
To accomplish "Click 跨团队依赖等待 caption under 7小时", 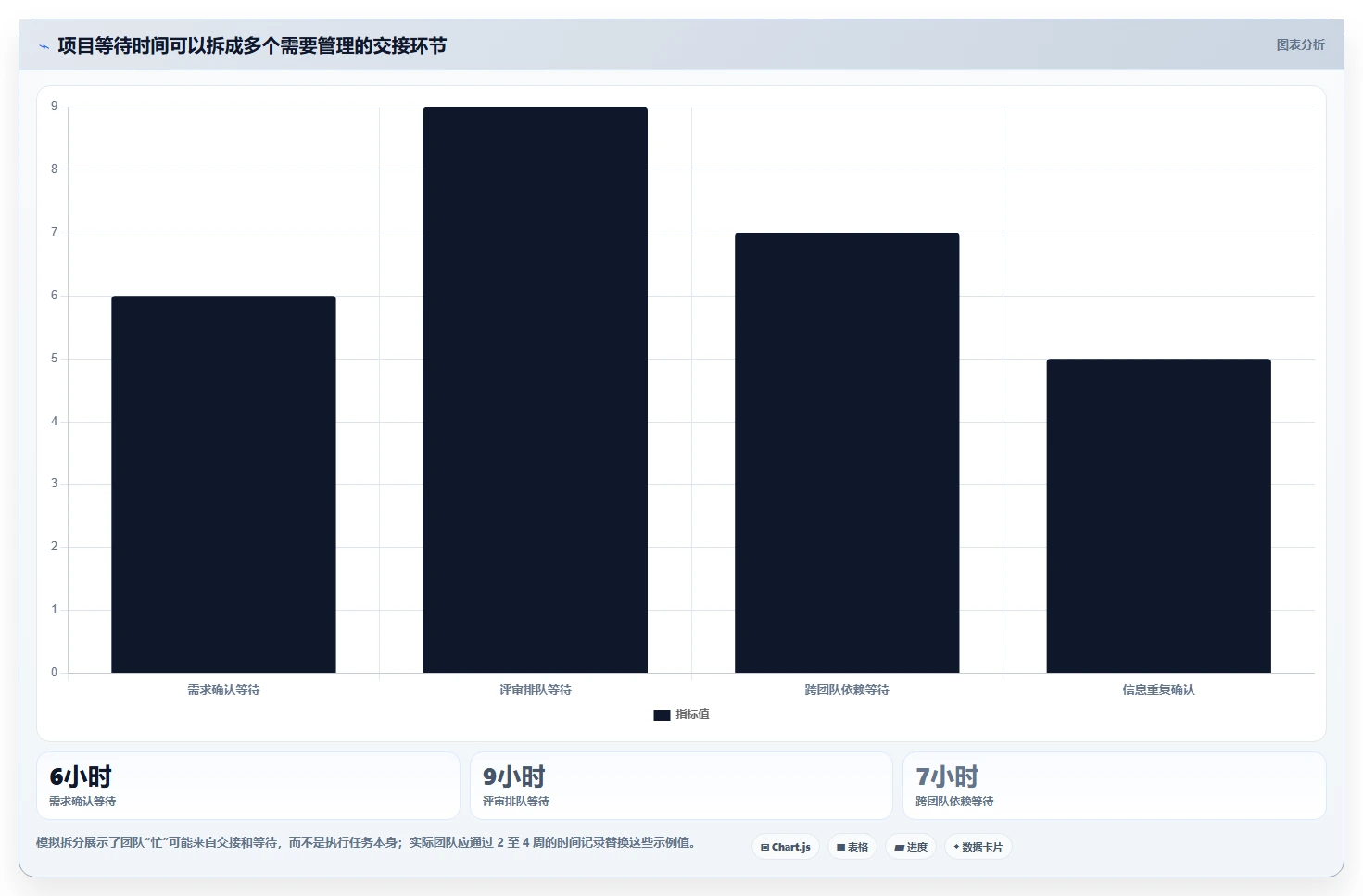I will pos(954,801).
